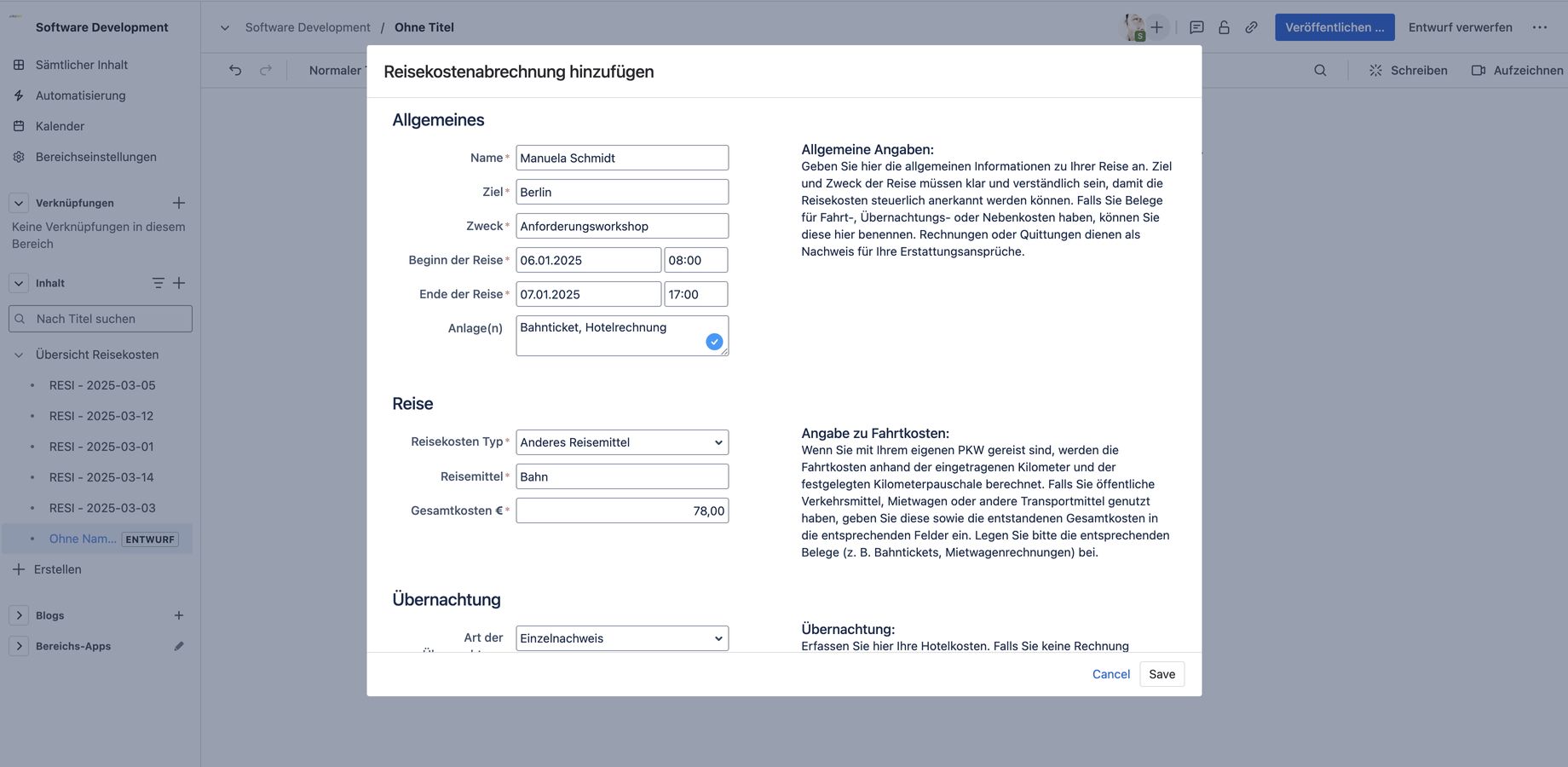Click Erstellen in the sidebar
1568x767 pixels.
(48, 569)
